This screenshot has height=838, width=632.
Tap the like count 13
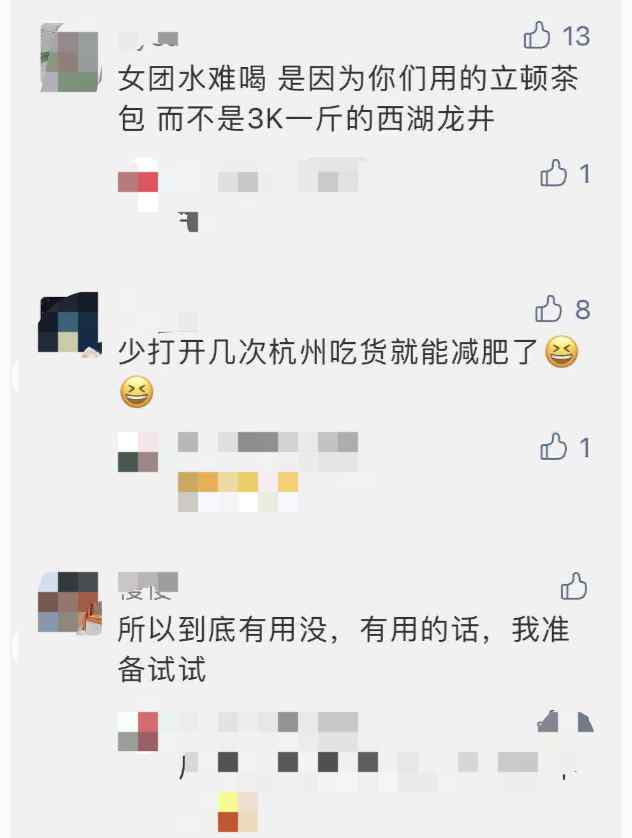click(x=576, y=36)
